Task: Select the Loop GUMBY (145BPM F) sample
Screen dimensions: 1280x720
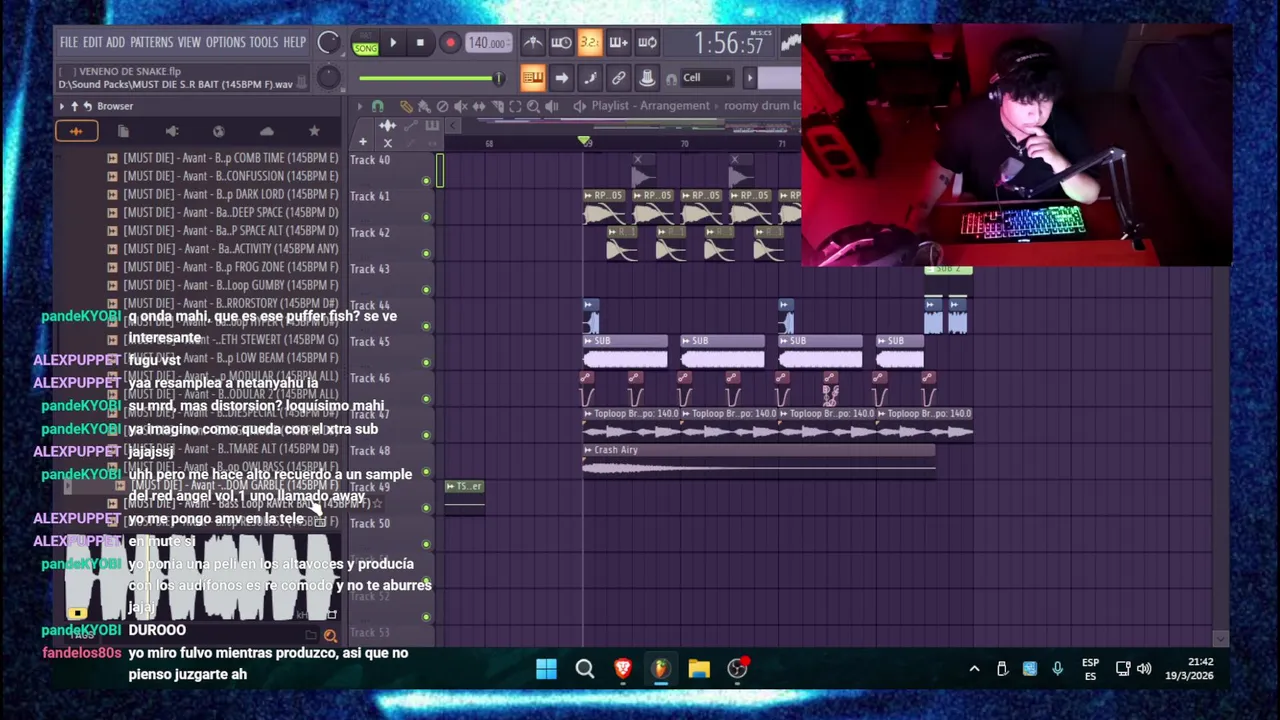Action: [222, 285]
